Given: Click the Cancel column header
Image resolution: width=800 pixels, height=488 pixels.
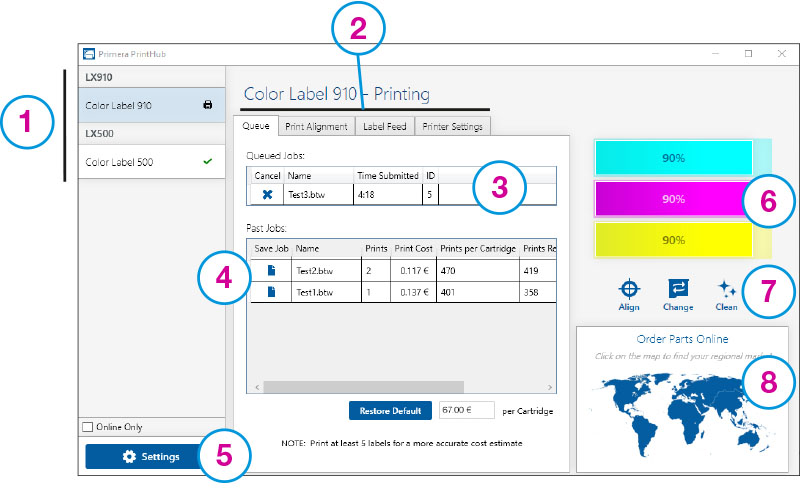Looking at the screenshot, I should click(x=267, y=176).
